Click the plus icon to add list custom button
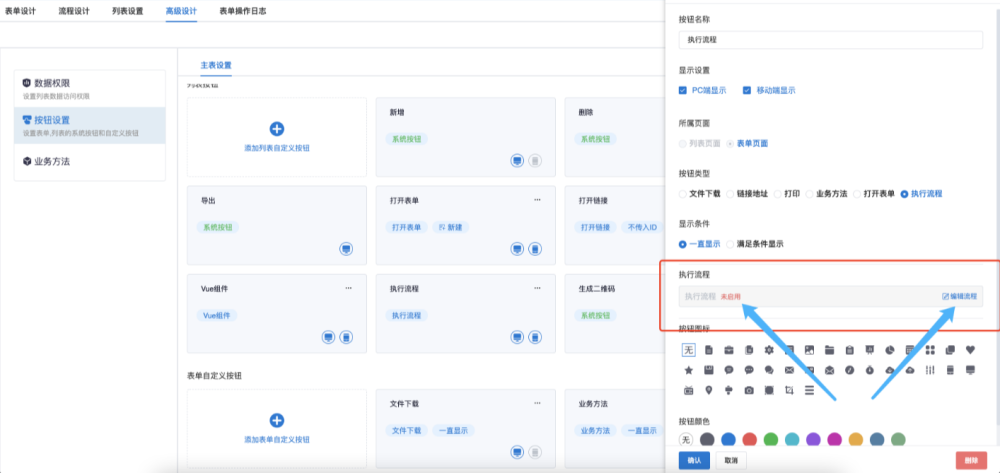The width and height of the screenshot is (1000, 473). (x=277, y=128)
